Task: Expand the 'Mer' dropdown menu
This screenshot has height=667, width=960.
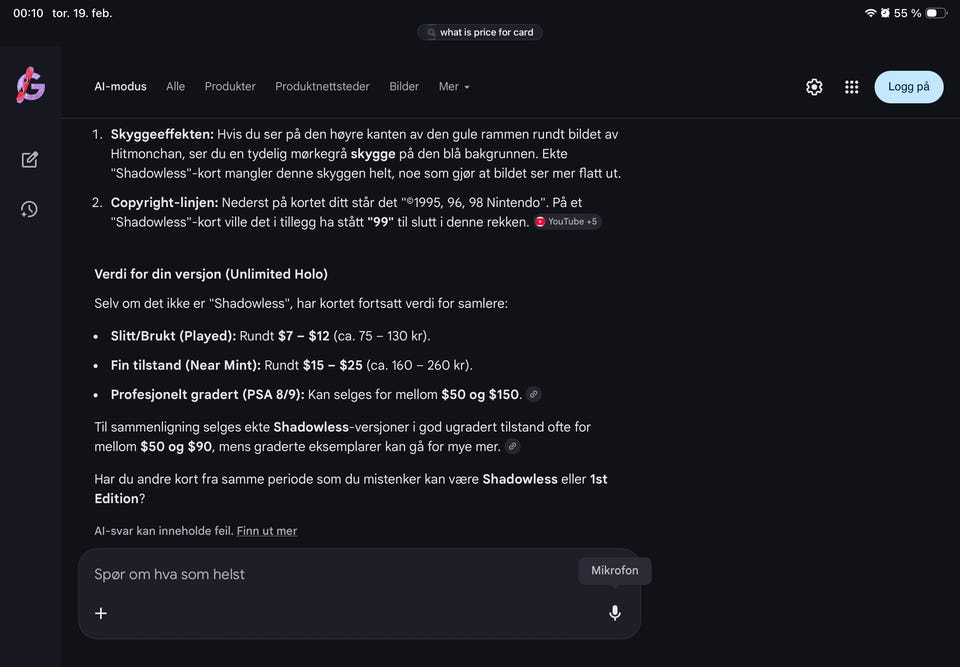Action: coord(454,87)
